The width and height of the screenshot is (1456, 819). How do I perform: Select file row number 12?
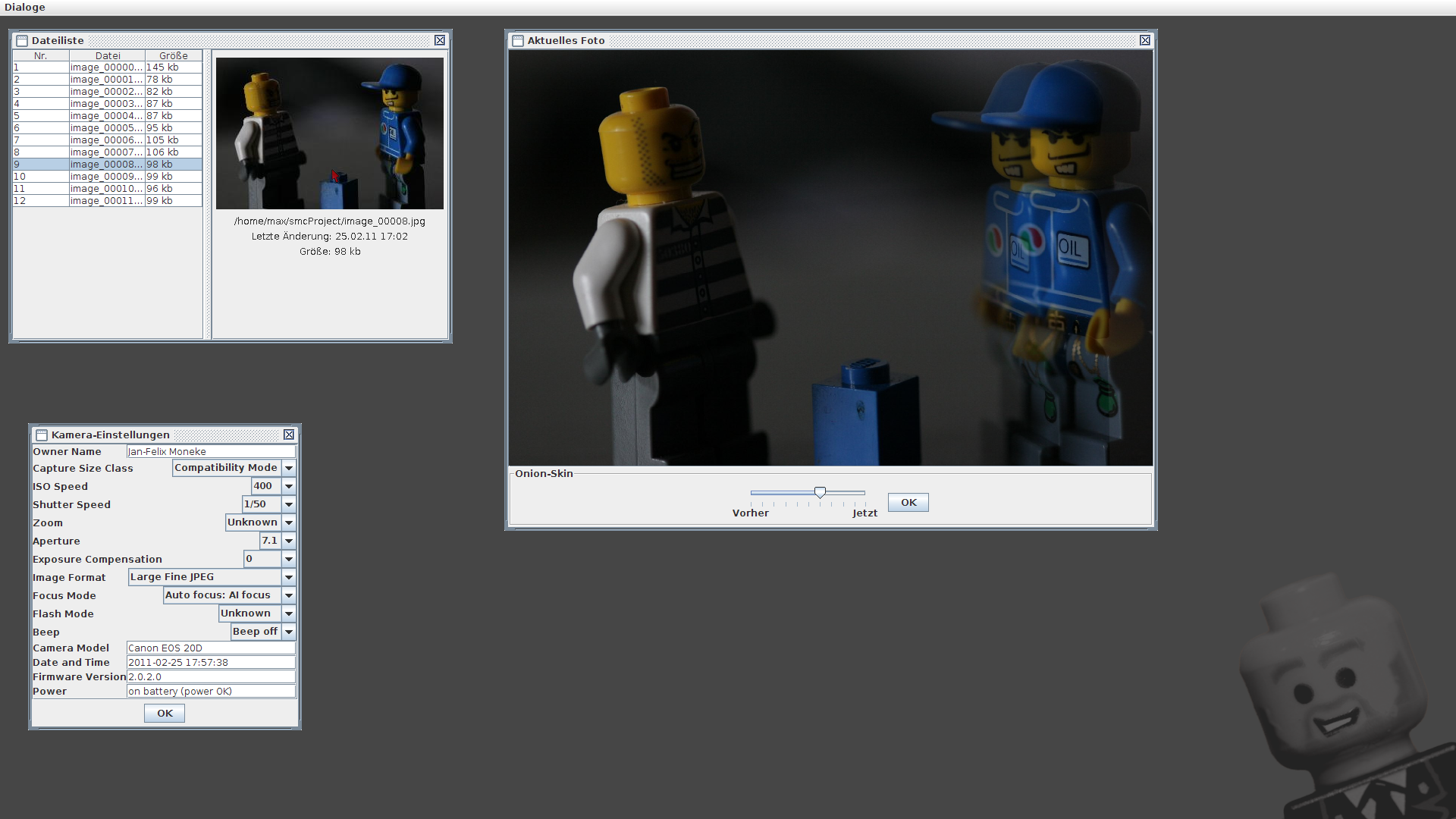pyautogui.click(x=107, y=201)
